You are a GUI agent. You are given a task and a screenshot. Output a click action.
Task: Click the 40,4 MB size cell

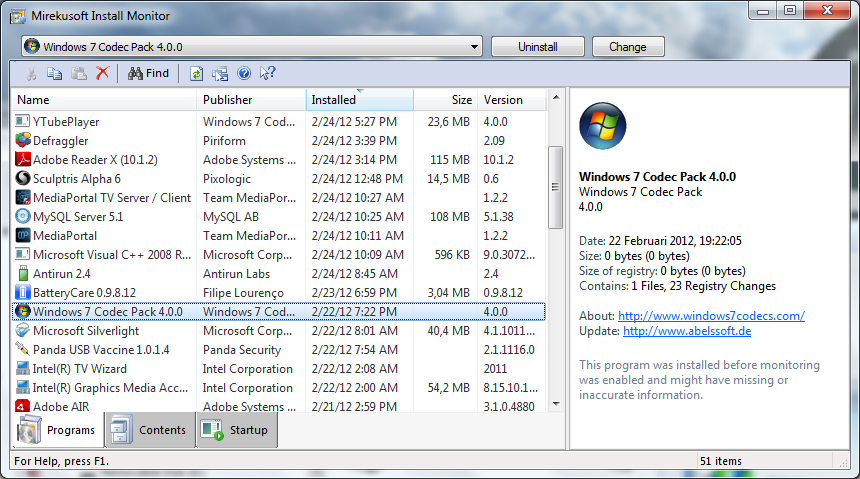click(x=449, y=331)
